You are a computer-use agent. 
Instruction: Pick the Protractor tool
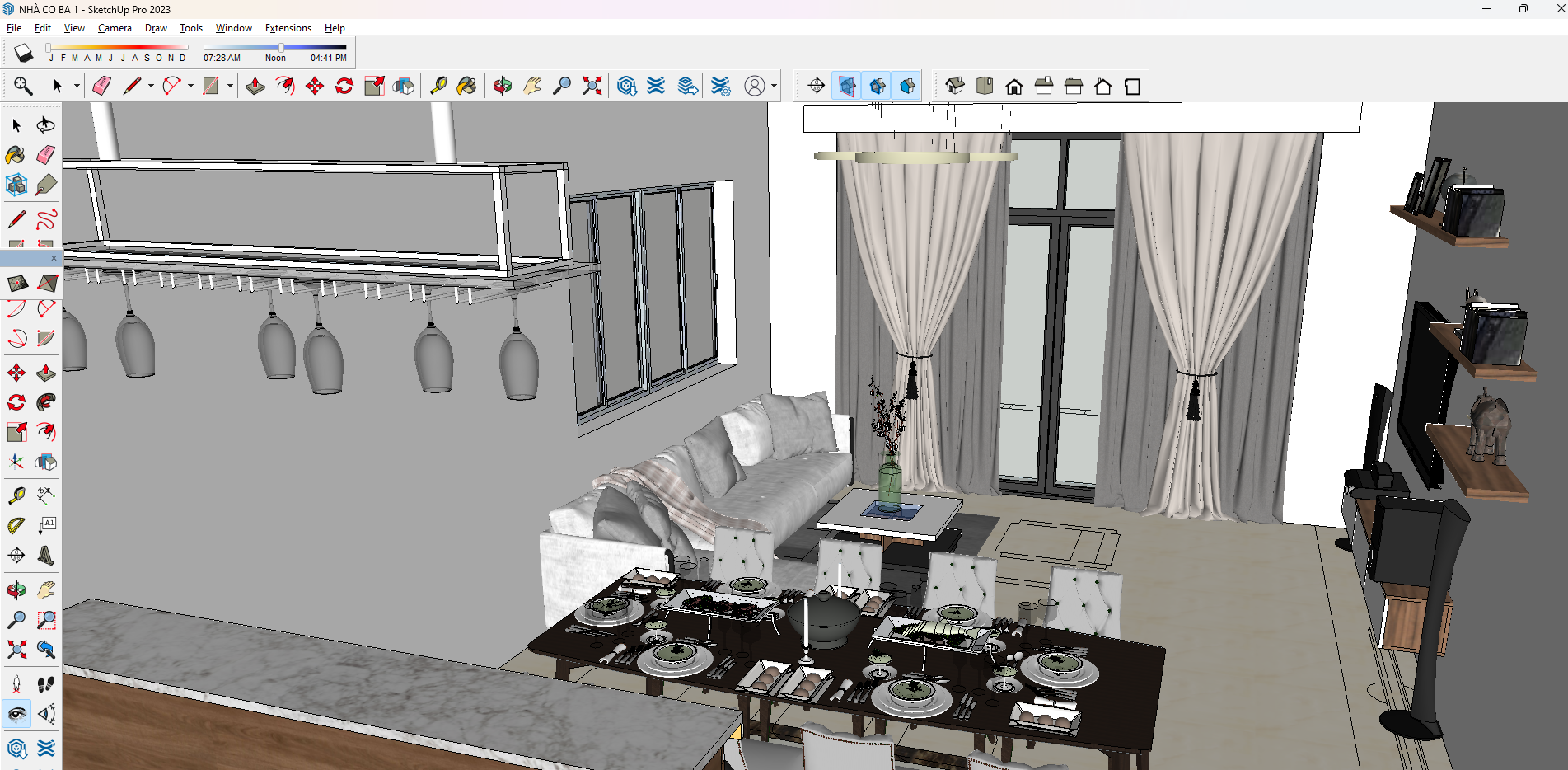point(16,525)
